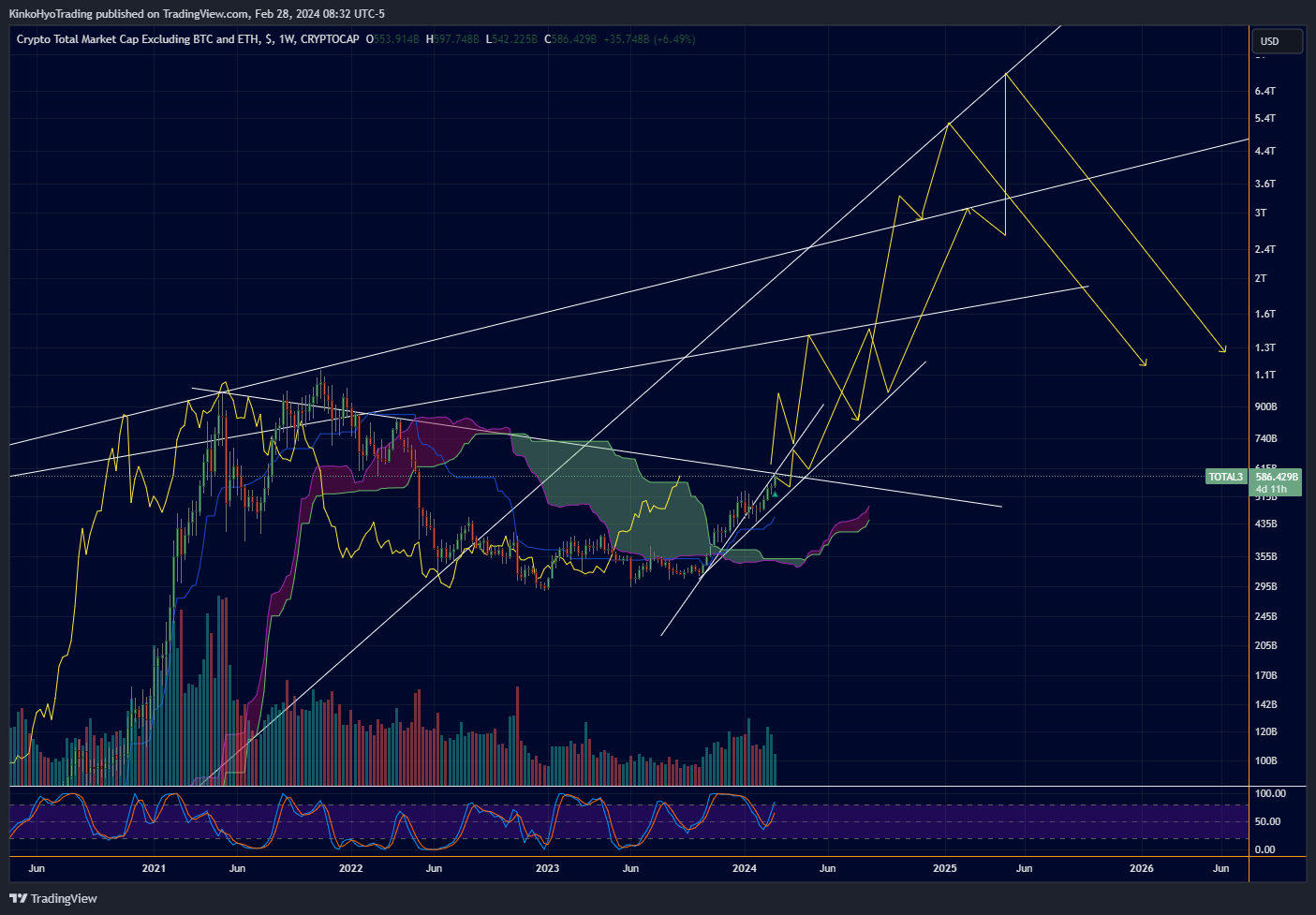The width and height of the screenshot is (1316, 915).
Task: Click the 740B price axis label
Action: pos(1266,438)
